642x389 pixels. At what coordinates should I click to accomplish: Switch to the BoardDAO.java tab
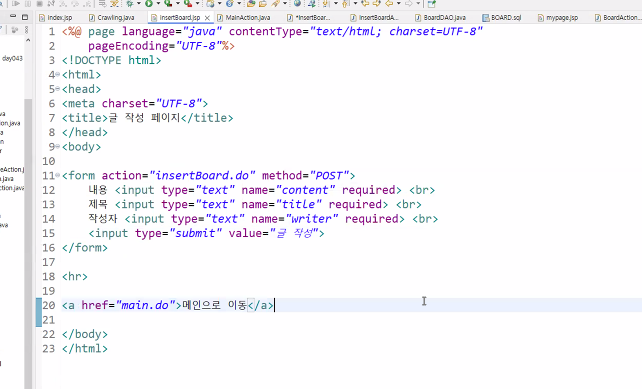pos(440,18)
